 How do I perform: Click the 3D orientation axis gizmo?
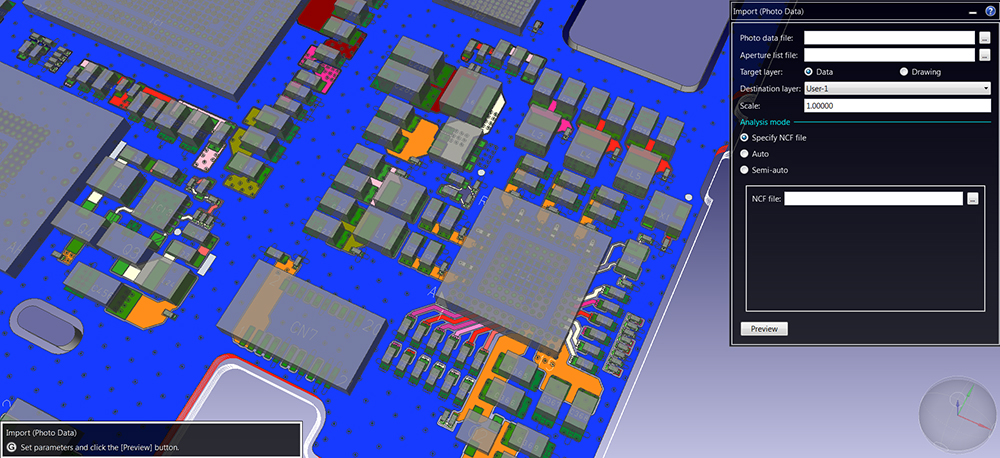click(957, 410)
